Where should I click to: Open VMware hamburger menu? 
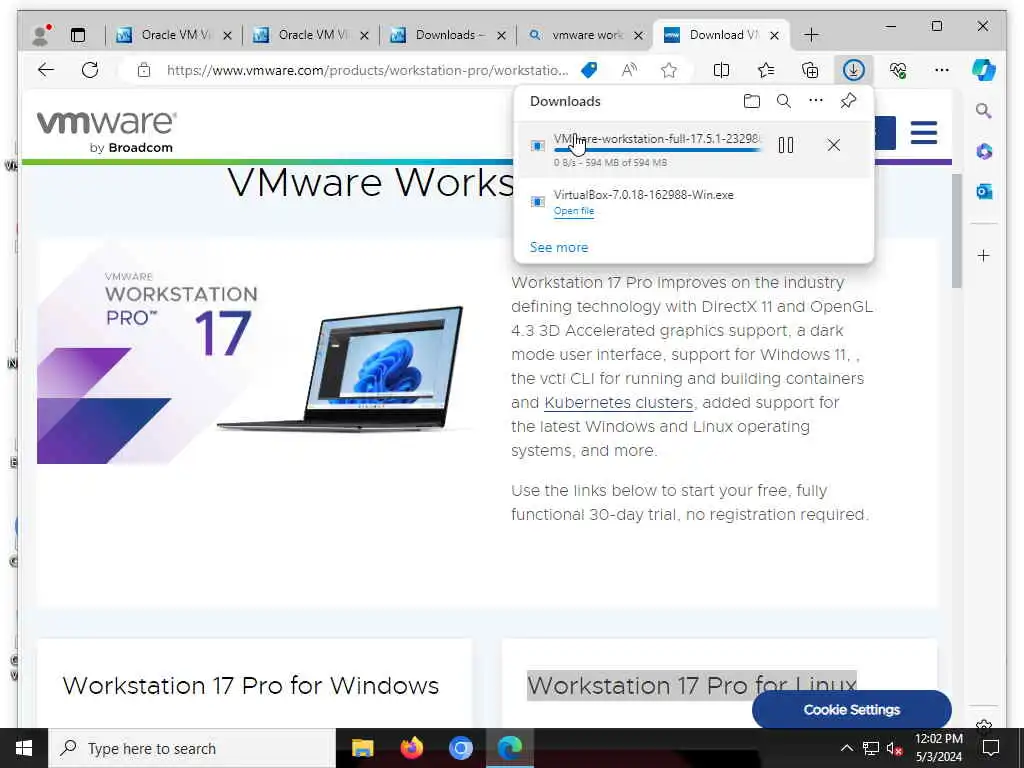click(923, 133)
